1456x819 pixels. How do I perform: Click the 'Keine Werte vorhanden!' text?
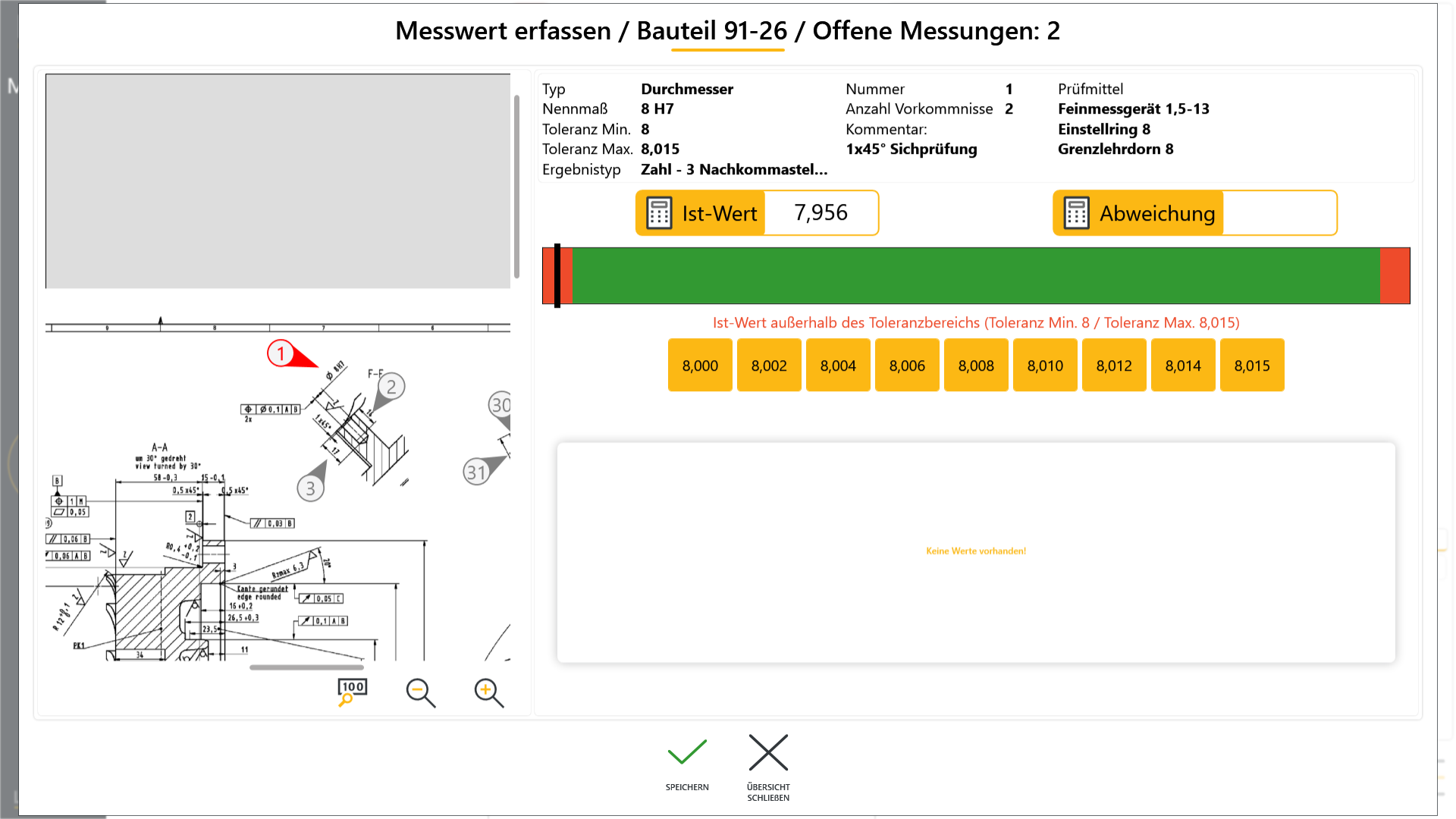(976, 551)
